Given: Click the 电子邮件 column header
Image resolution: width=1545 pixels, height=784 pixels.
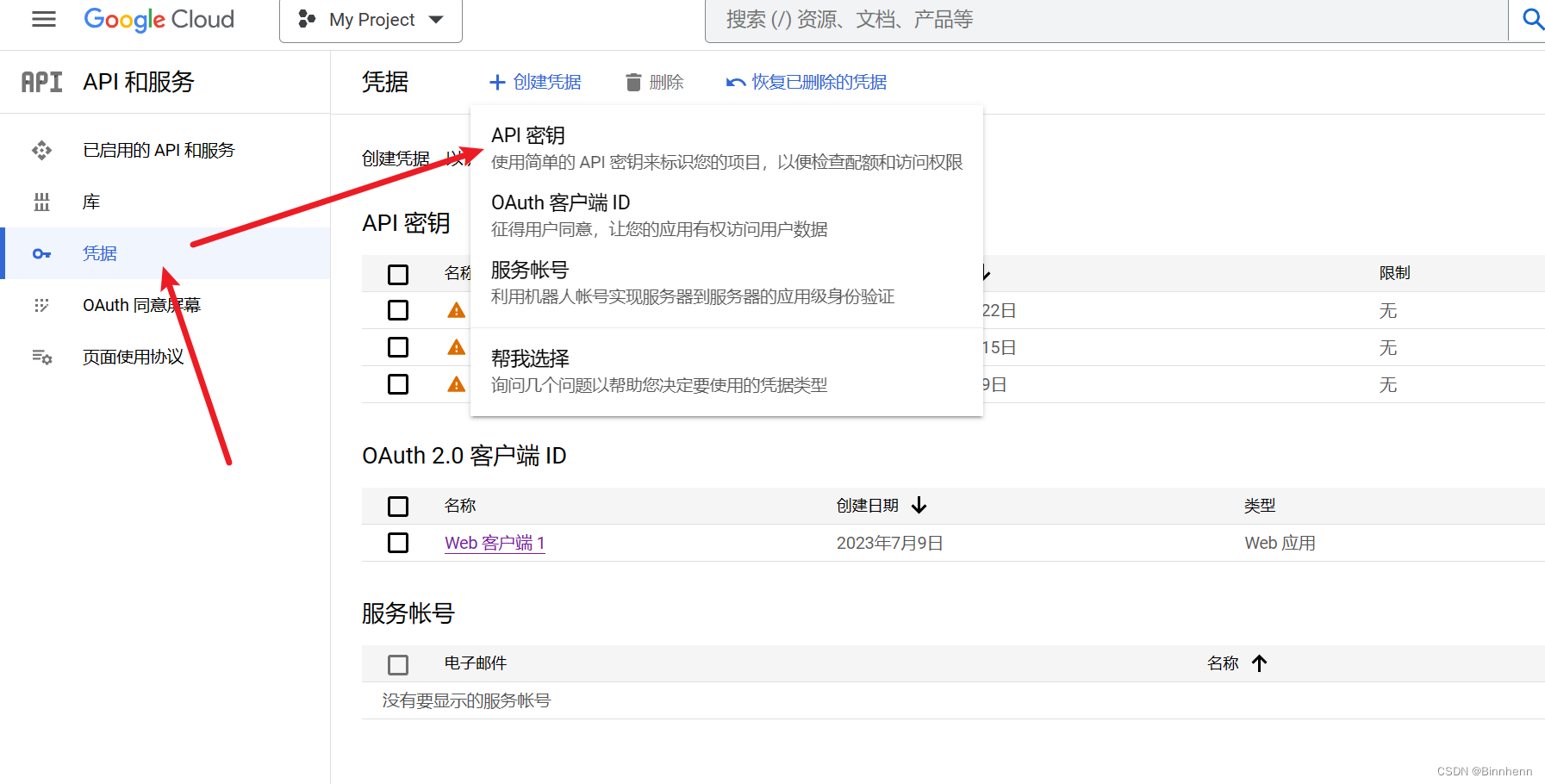Looking at the screenshot, I should click(476, 663).
